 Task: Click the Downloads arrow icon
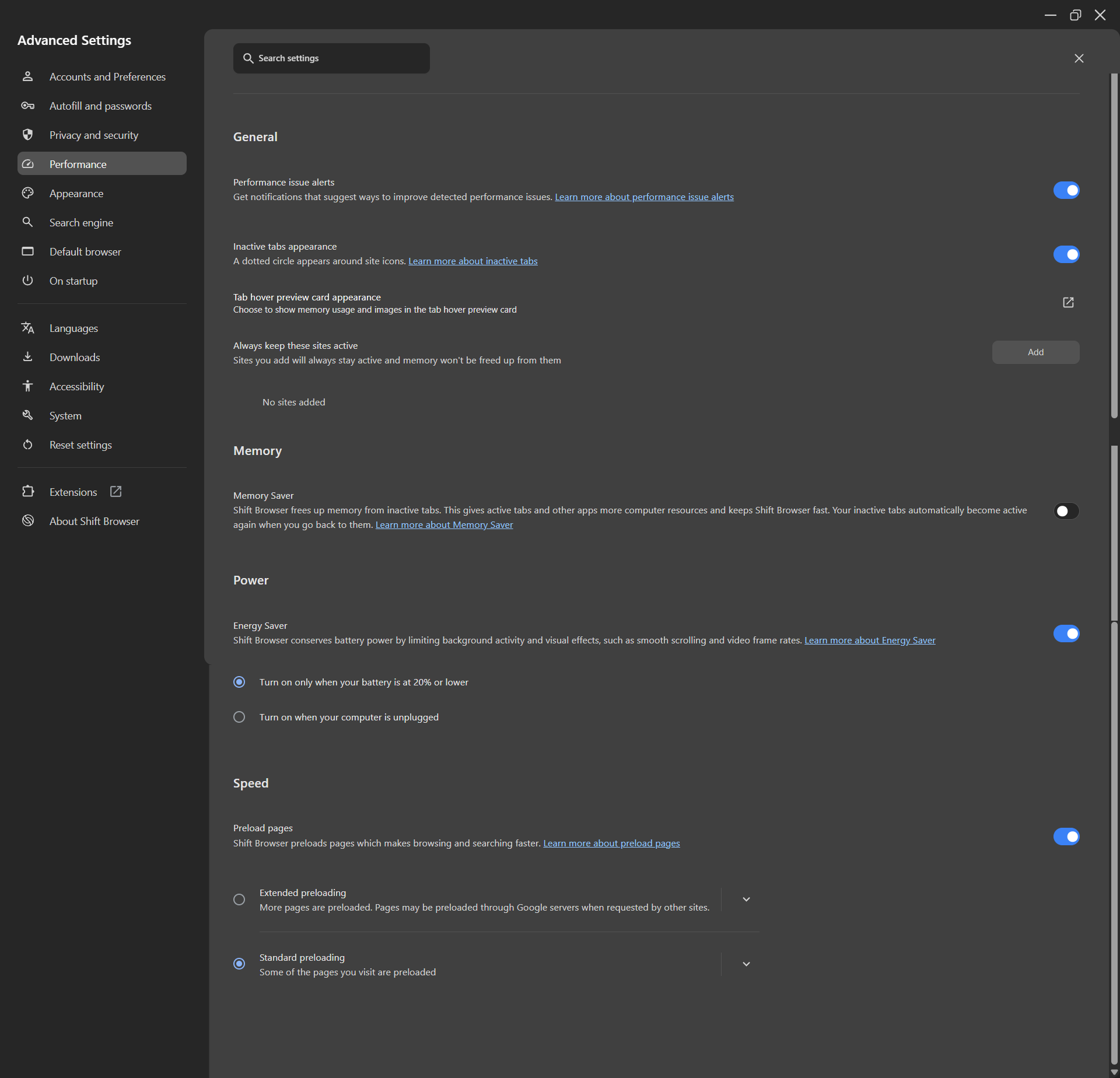click(27, 357)
